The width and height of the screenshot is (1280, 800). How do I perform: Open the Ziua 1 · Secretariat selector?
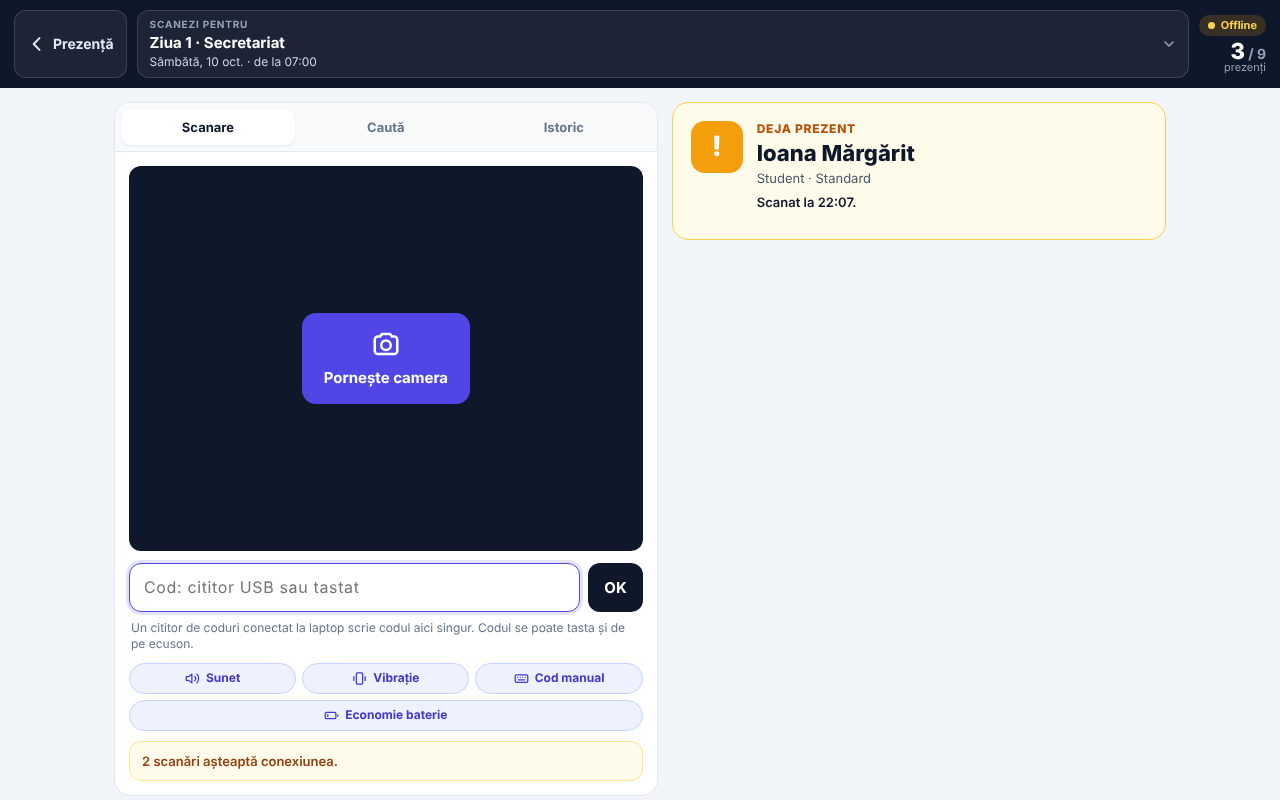(x=662, y=44)
